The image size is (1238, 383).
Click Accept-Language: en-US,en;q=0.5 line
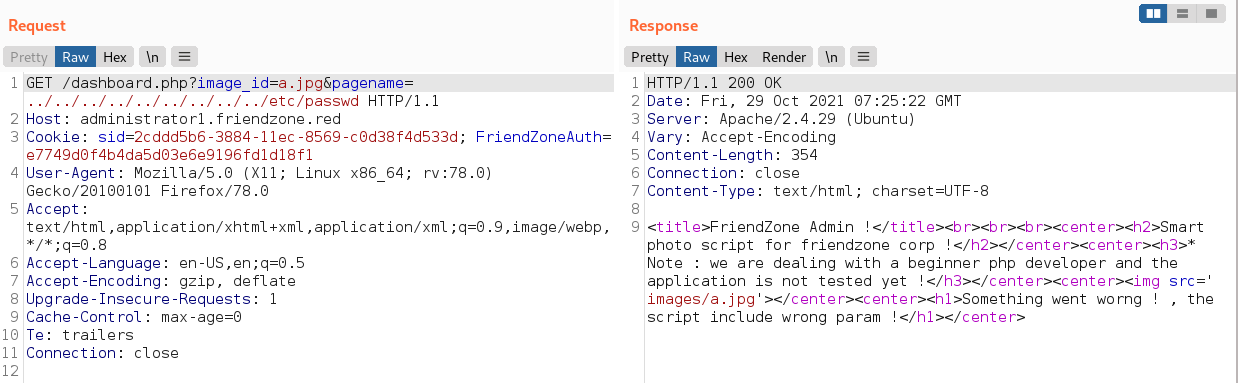[x=165, y=263]
